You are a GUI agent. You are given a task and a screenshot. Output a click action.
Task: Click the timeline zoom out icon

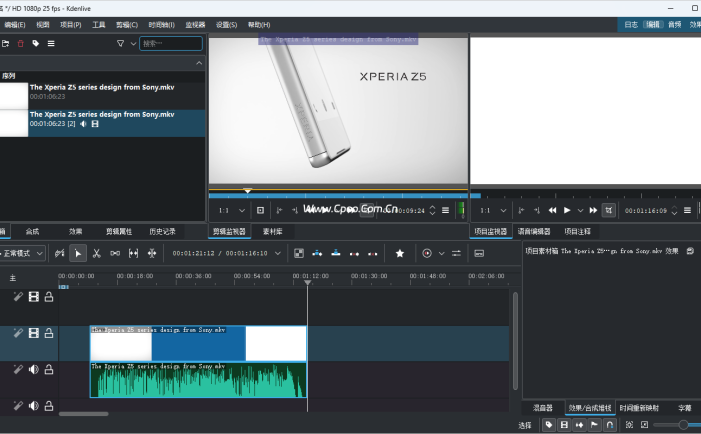click(x=644, y=425)
